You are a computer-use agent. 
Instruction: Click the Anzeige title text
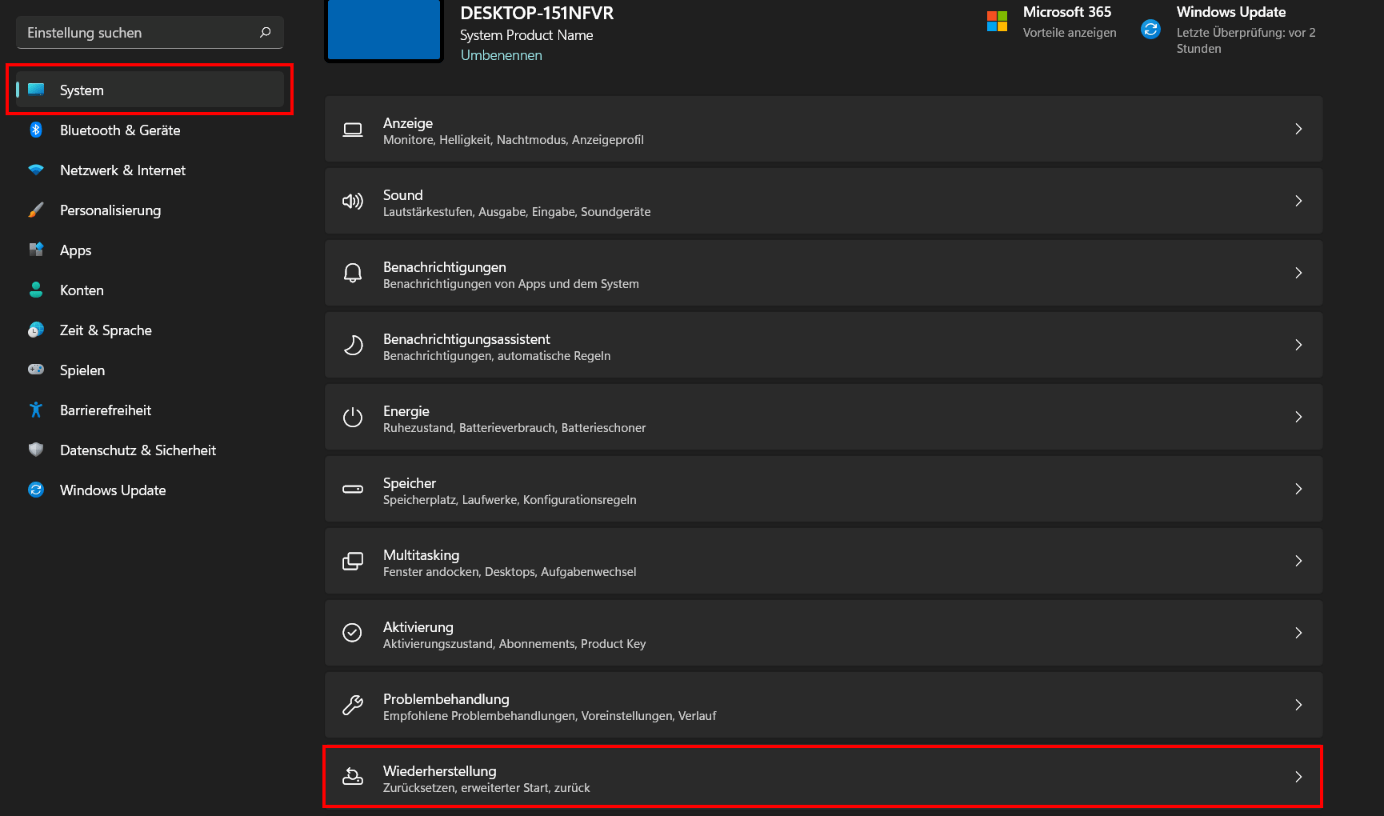pyautogui.click(x=408, y=123)
